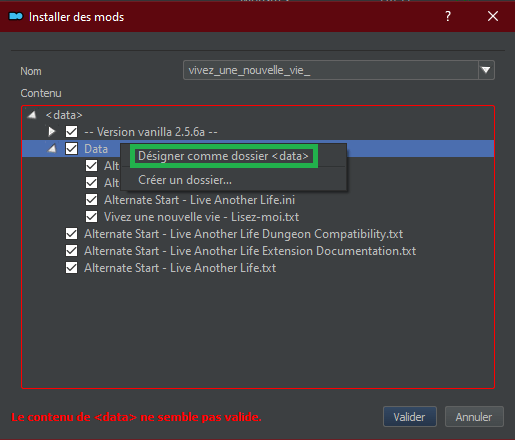Select Alternate Start - Live Another Life.txt item
The image size is (515, 440).
pos(180,268)
